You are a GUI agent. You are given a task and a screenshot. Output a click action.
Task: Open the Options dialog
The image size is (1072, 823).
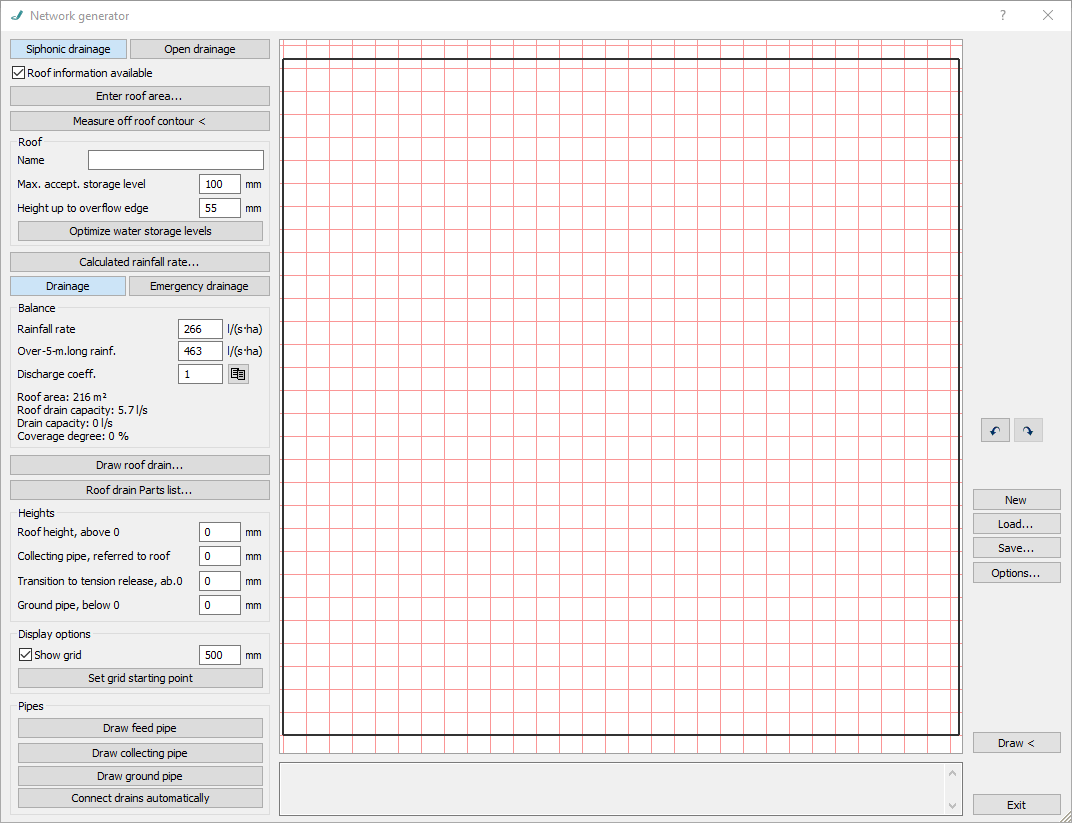1017,573
